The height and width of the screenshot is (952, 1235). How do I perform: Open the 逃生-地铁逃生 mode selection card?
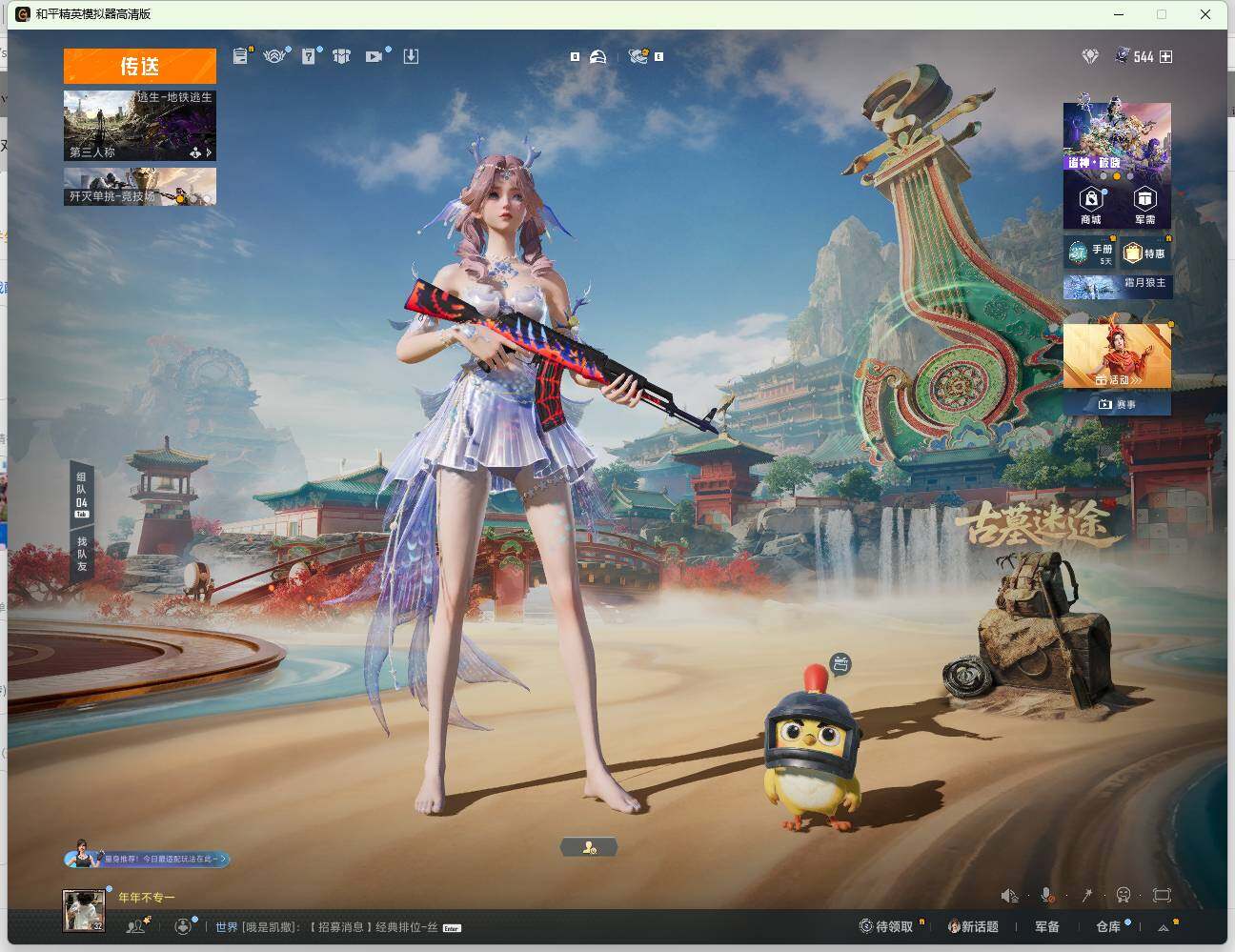click(x=140, y=126)
